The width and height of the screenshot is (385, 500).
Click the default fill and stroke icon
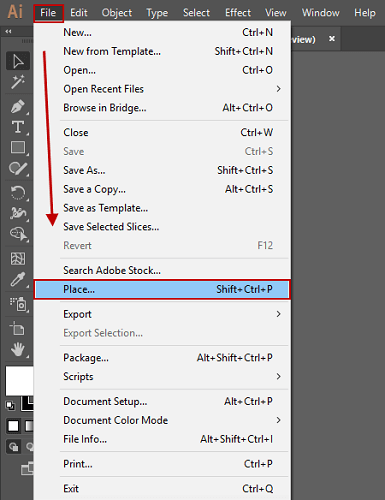(x=10, y=405)
